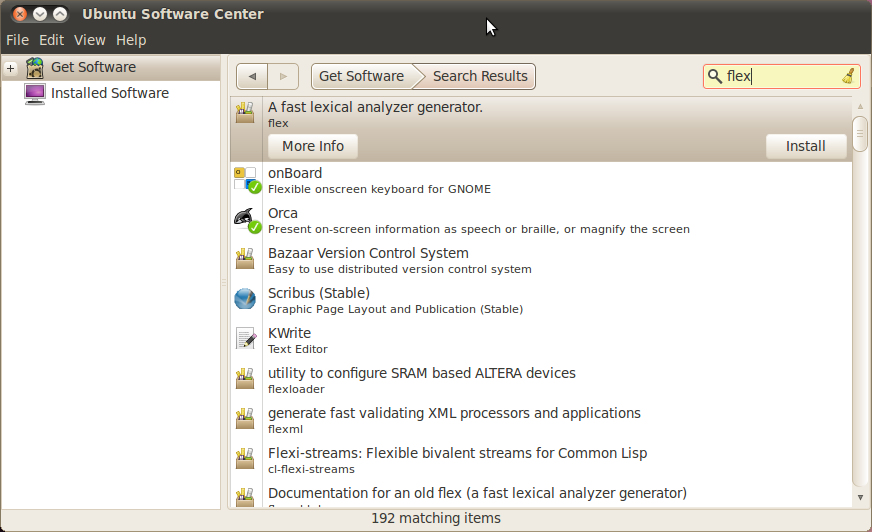872x532 pixels.
Task: Click the Orca screen reader icon
Action: click(245, 219)
